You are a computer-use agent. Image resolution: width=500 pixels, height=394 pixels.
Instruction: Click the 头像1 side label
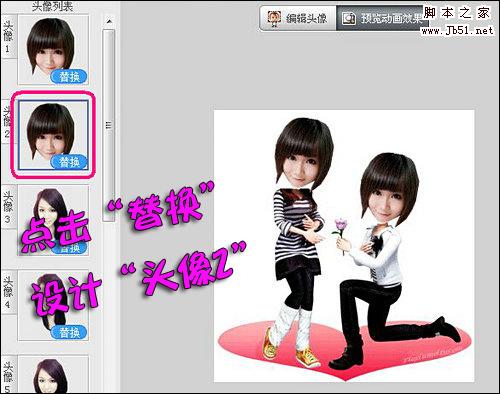point(9,37)
